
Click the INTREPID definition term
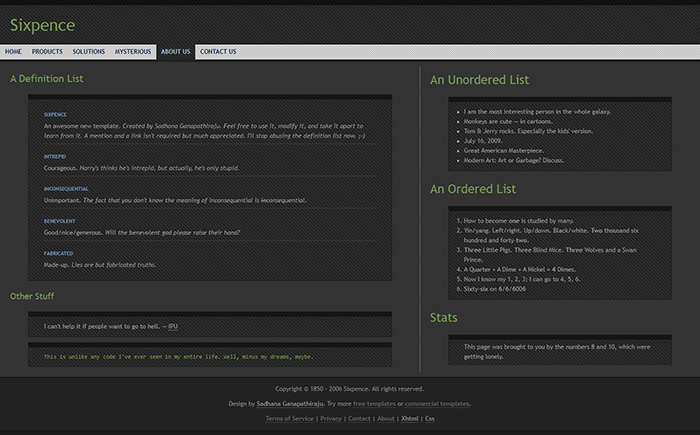tap(54, 157)
